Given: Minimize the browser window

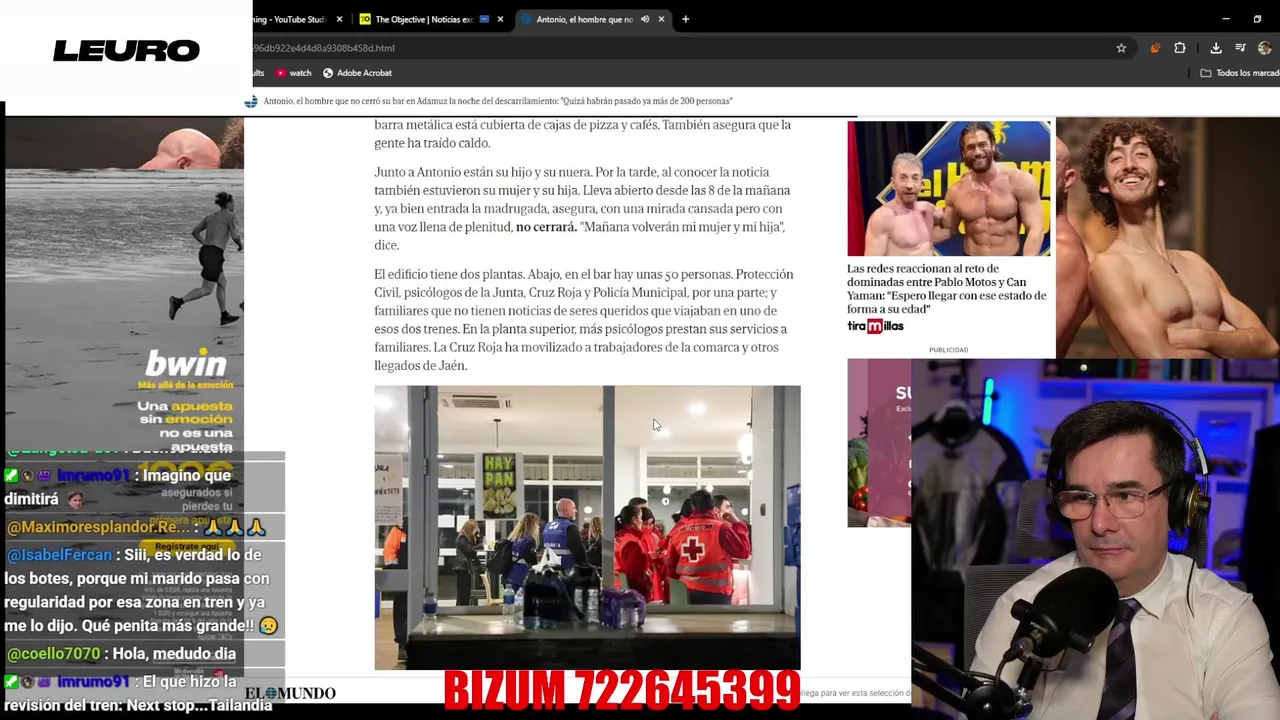Looking at the screenshot, I should coord(1226,19).
